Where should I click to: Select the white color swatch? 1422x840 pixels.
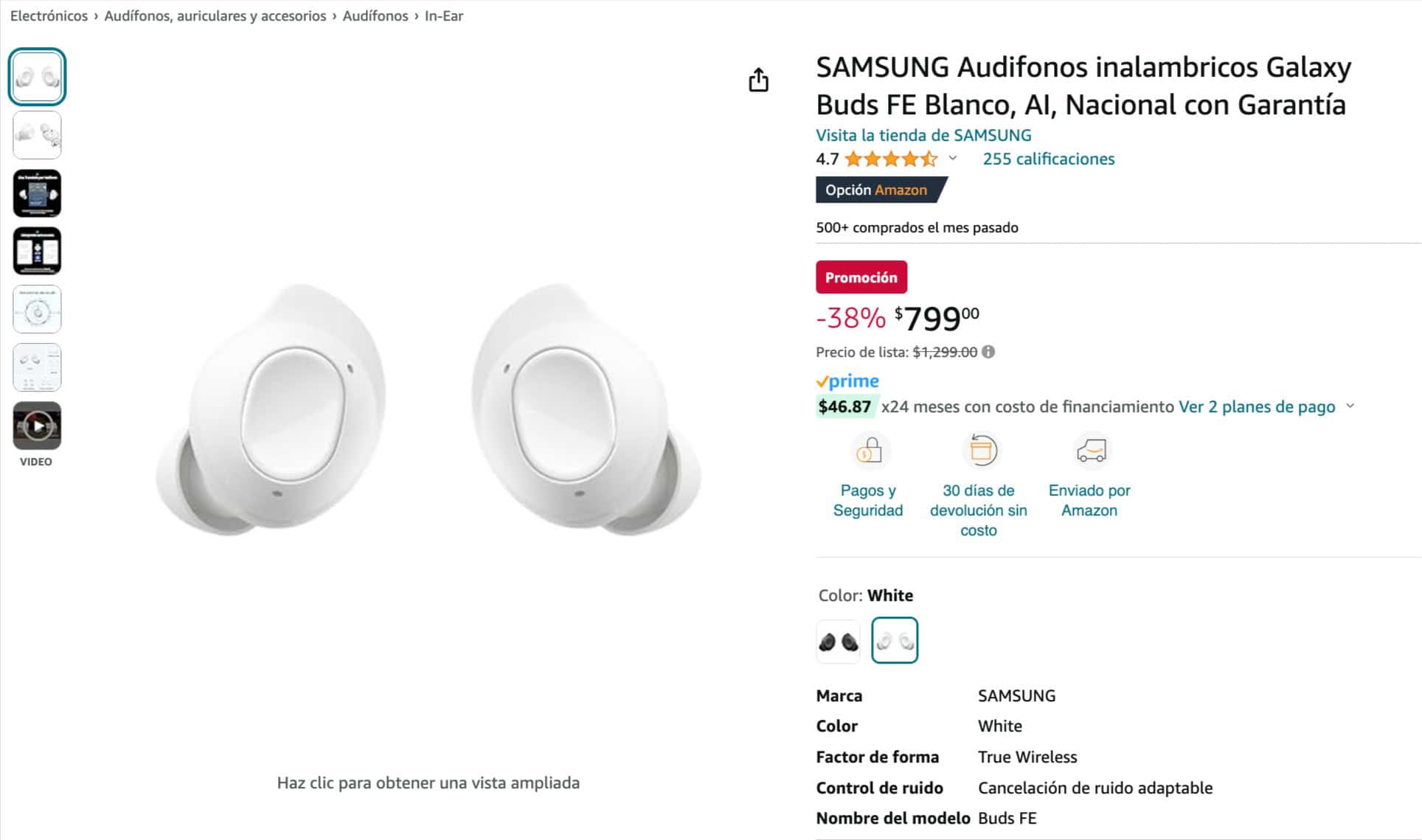(895, 641)
